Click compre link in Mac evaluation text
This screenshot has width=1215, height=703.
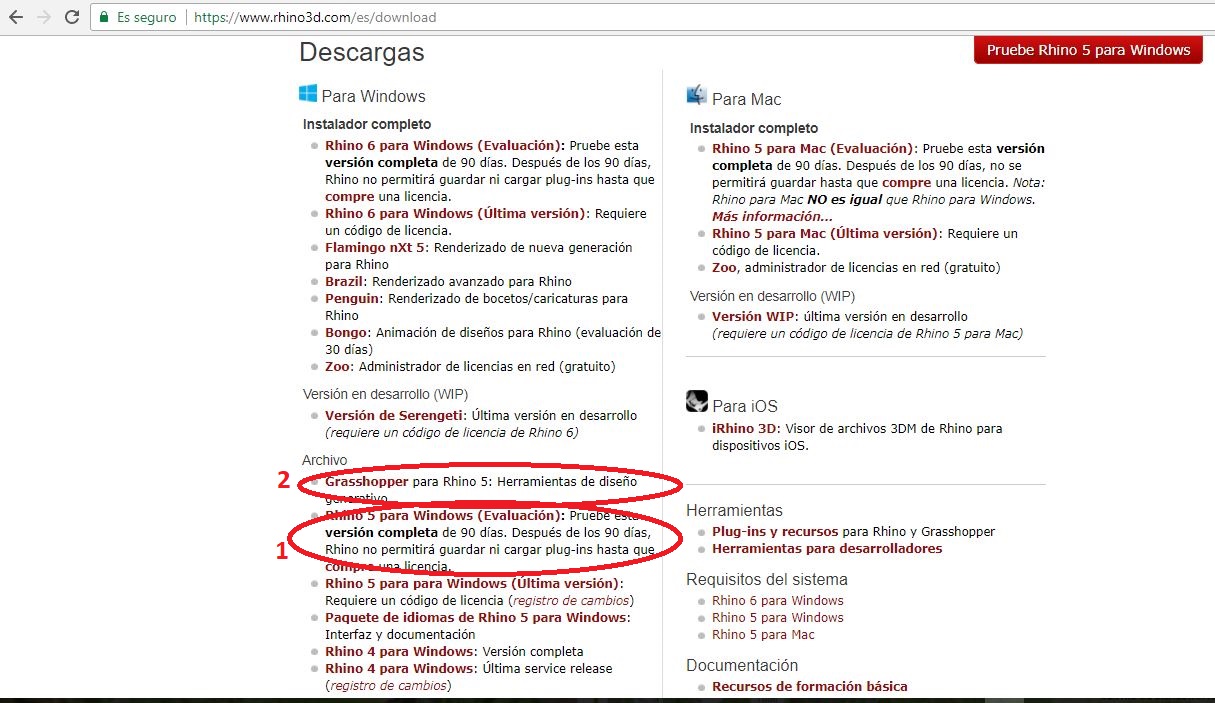(906, 182)
